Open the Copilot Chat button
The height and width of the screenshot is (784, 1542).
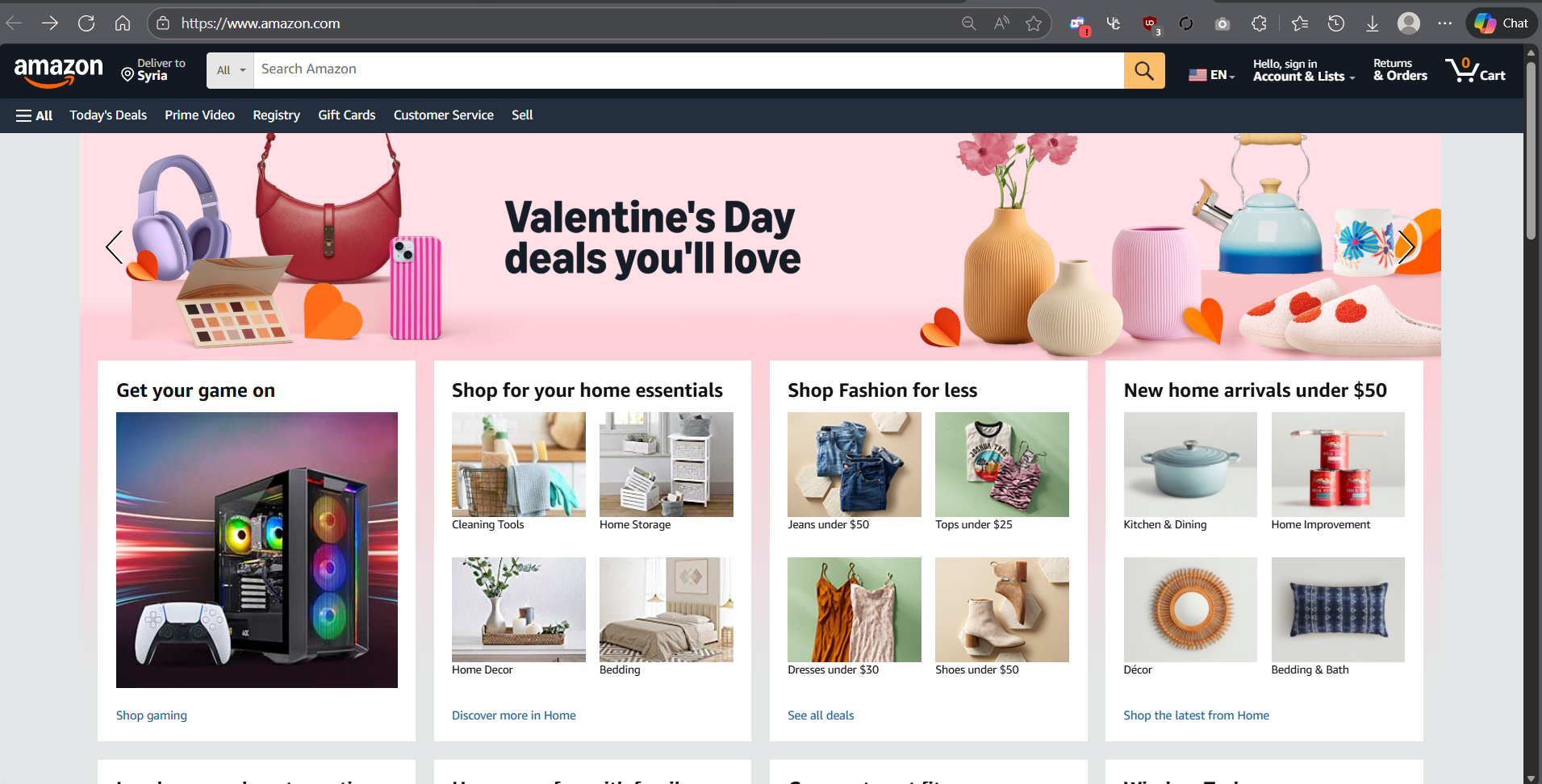(1501, 23)
